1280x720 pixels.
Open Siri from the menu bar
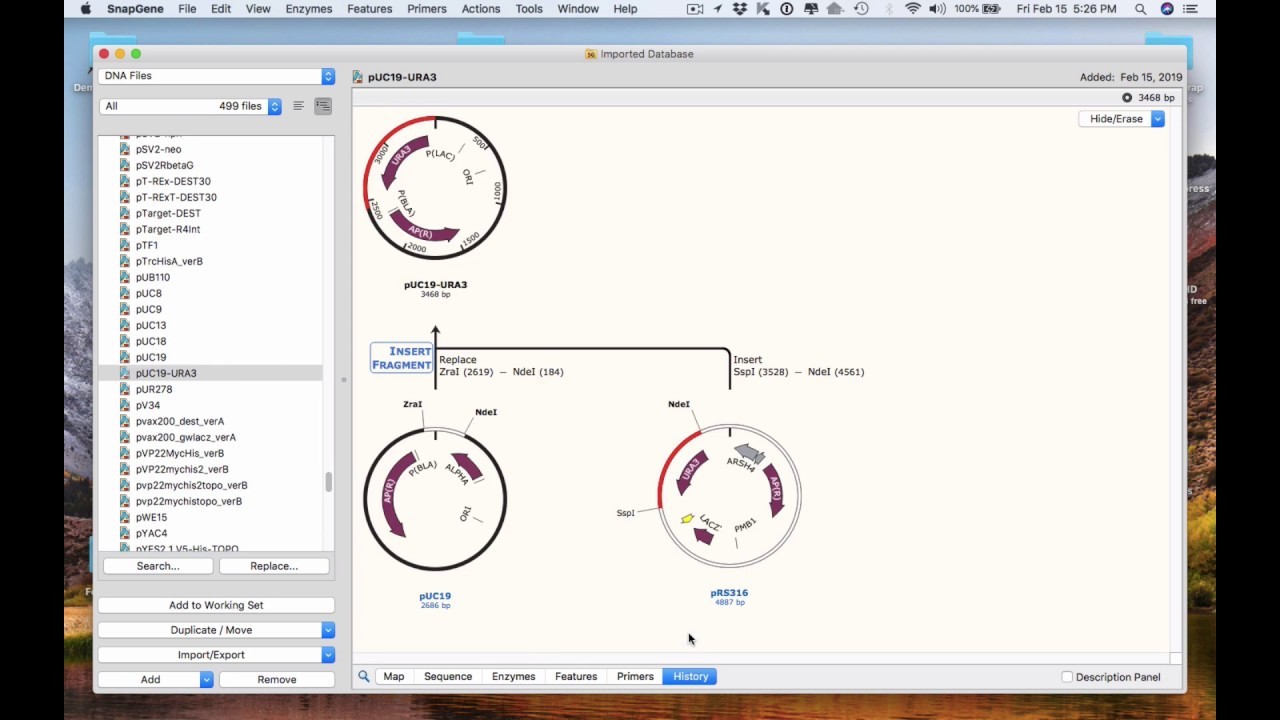1167,9
